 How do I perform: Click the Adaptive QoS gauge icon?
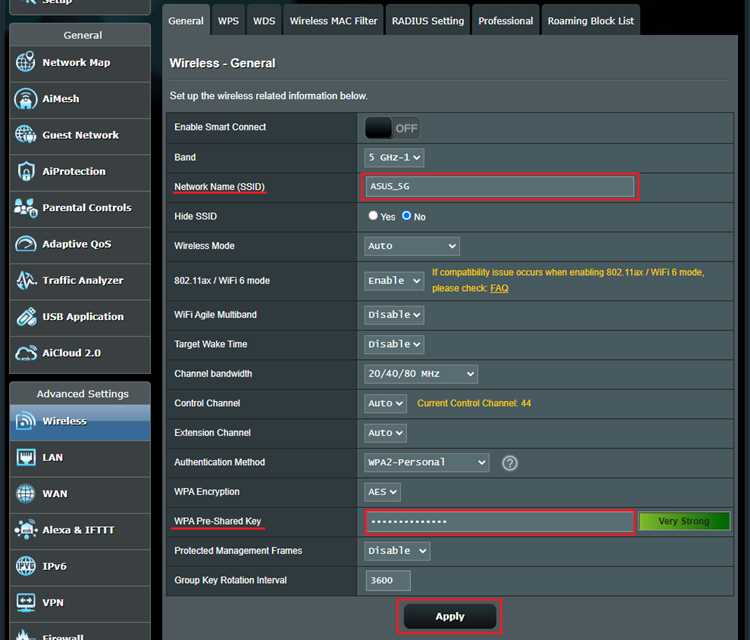25,244
